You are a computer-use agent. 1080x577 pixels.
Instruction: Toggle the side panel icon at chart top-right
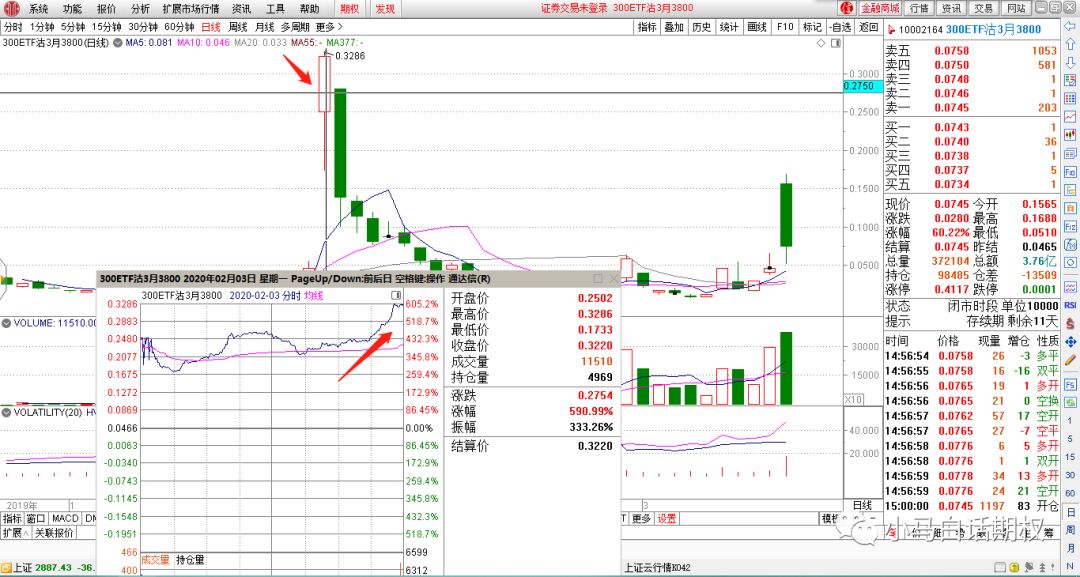(835, 43)
